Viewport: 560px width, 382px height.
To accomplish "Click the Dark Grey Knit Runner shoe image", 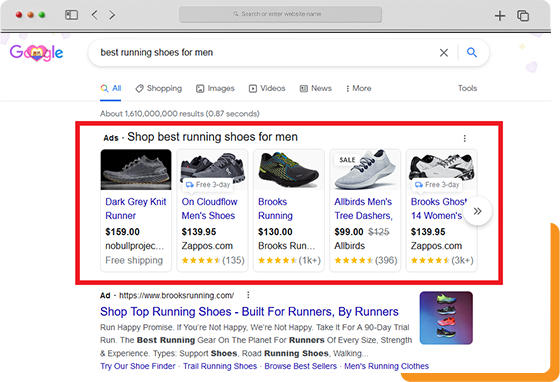I will click(136, 170).
